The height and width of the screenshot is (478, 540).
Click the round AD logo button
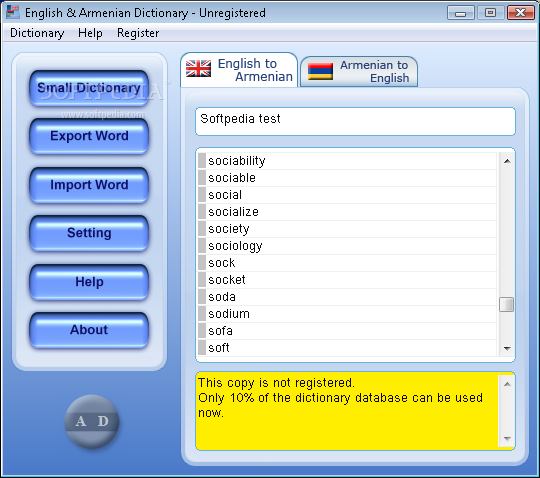(x=92, y=421)
